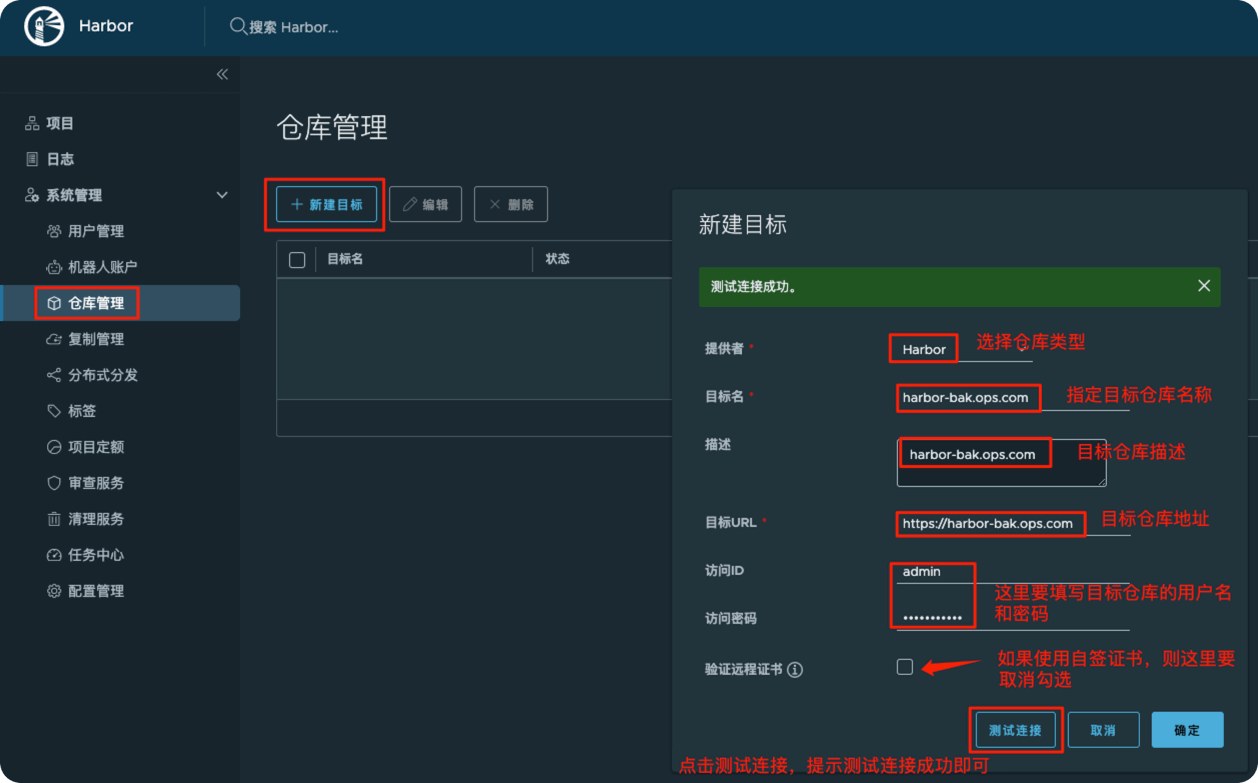Collapse the 系统管理 menu chevron

point(222,195)
